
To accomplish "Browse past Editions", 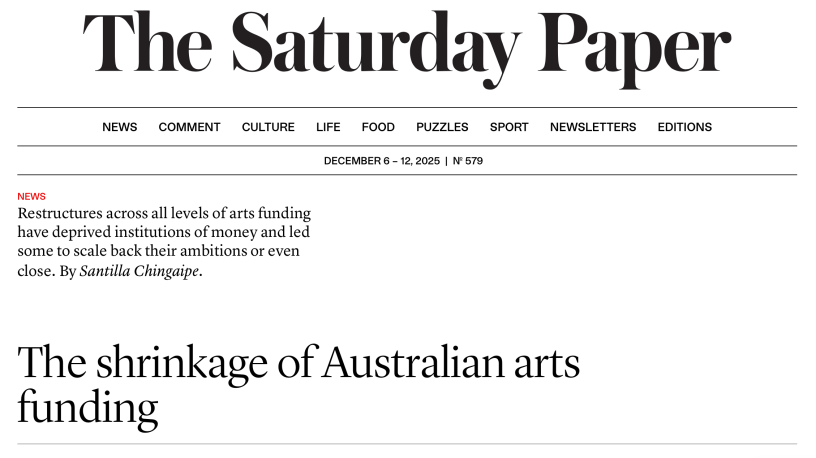I will pyautogui.click(x=684, y=127).
